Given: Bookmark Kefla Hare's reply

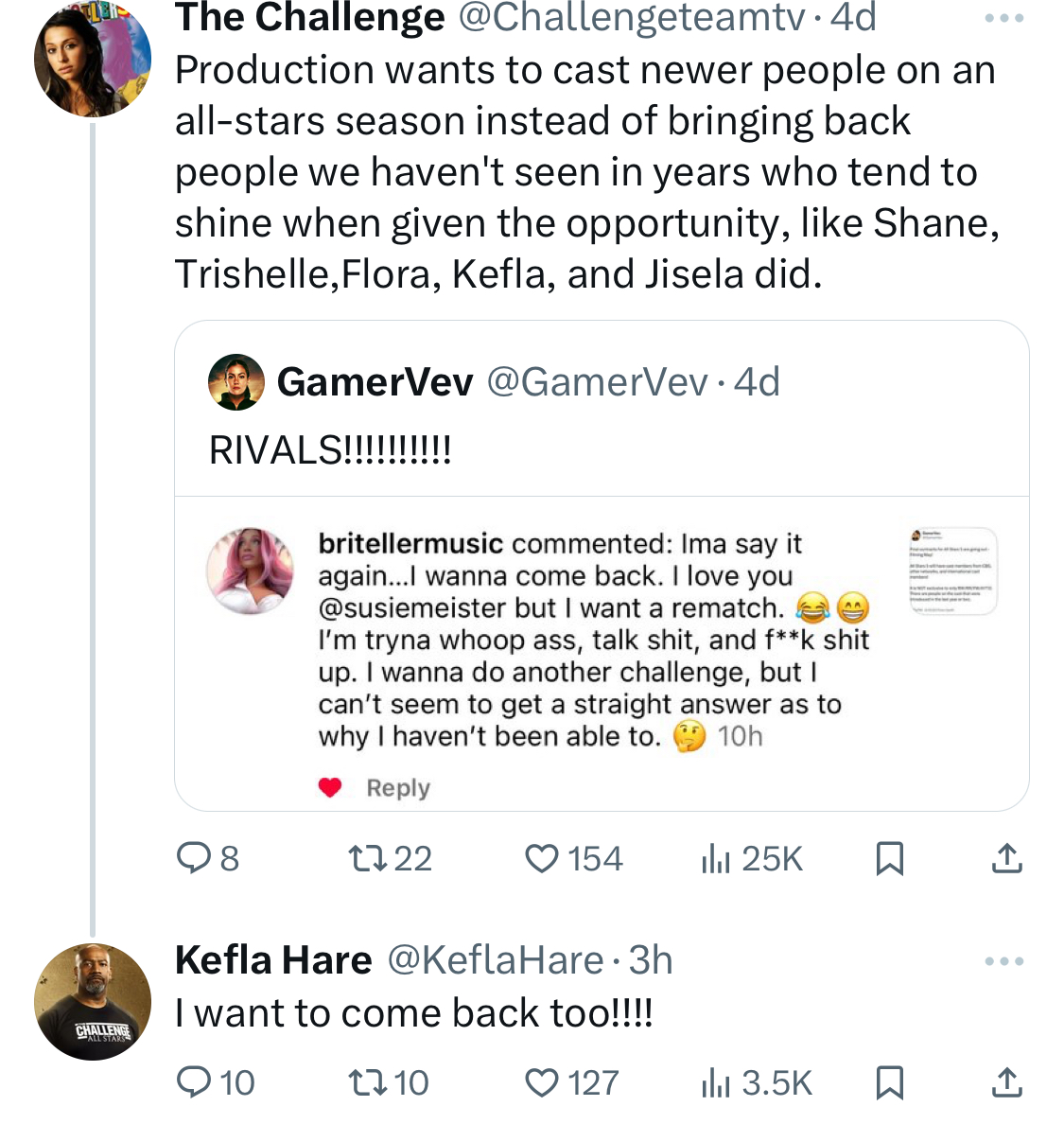Looking at the screenshot, I should tap(889, 1082).
